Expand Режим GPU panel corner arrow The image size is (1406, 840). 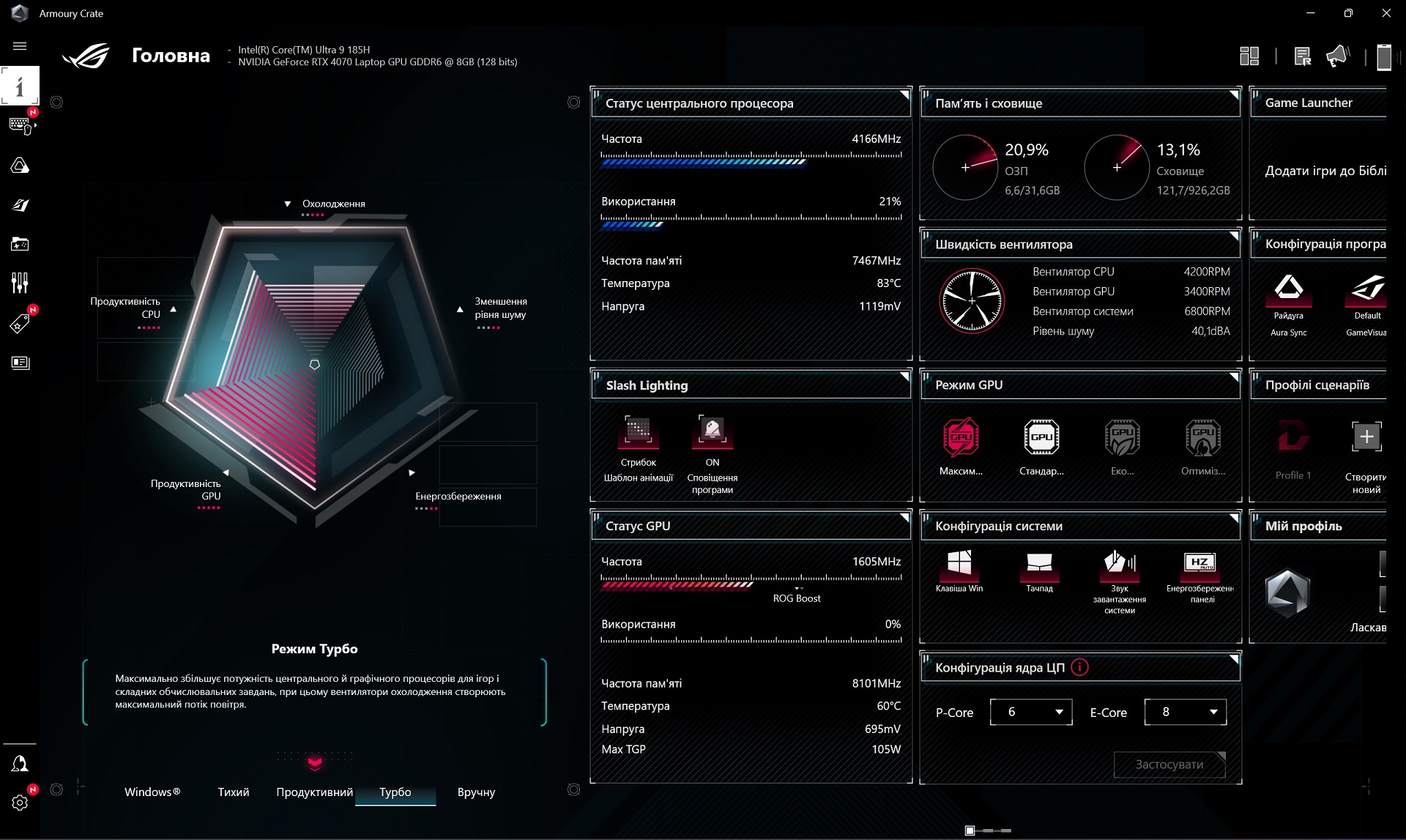coord(1234,376)
